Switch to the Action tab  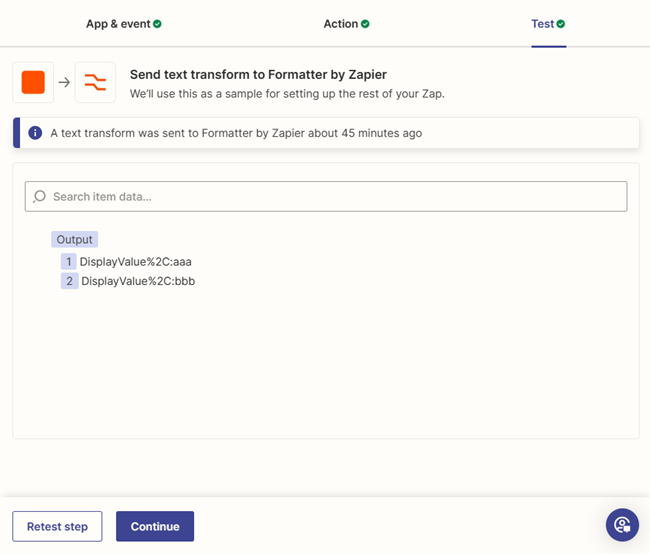pyautogui.click(x=346, y=24)
